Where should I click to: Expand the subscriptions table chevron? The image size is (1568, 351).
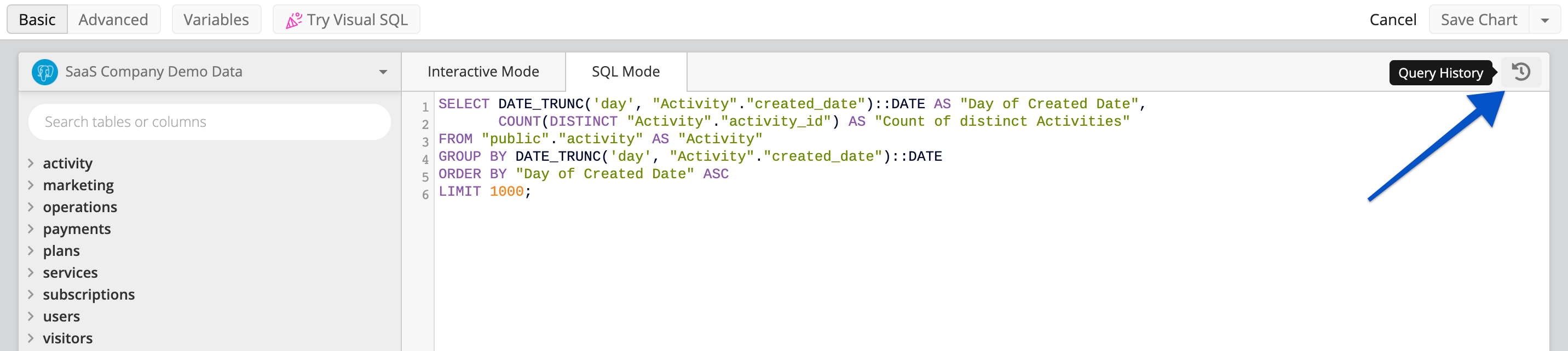point(31,295)
